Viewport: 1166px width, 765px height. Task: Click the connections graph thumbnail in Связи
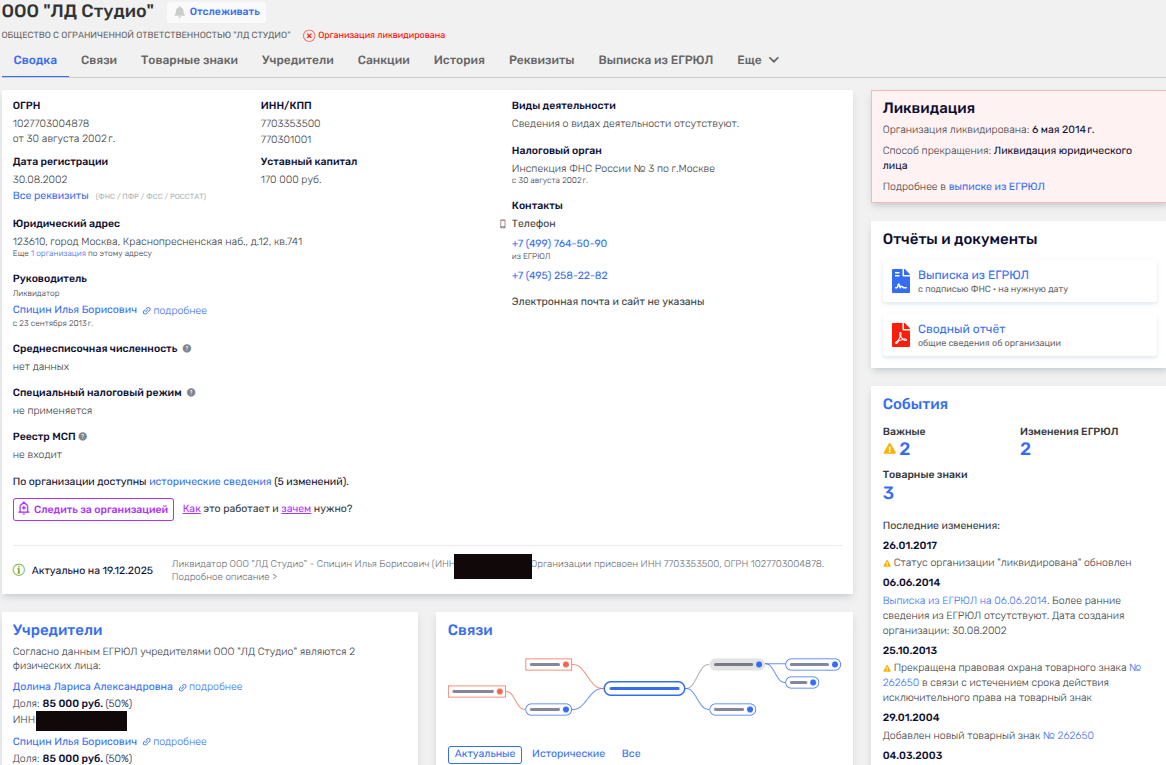pos(645,688)
